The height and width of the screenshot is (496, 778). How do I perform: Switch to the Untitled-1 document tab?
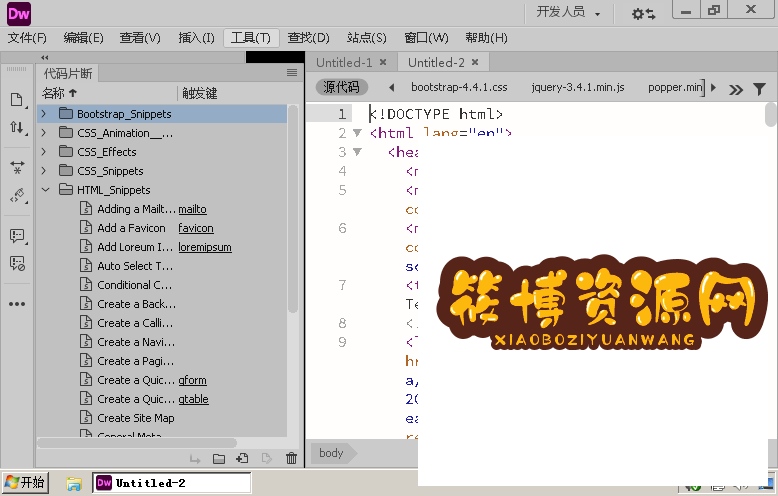344,62
